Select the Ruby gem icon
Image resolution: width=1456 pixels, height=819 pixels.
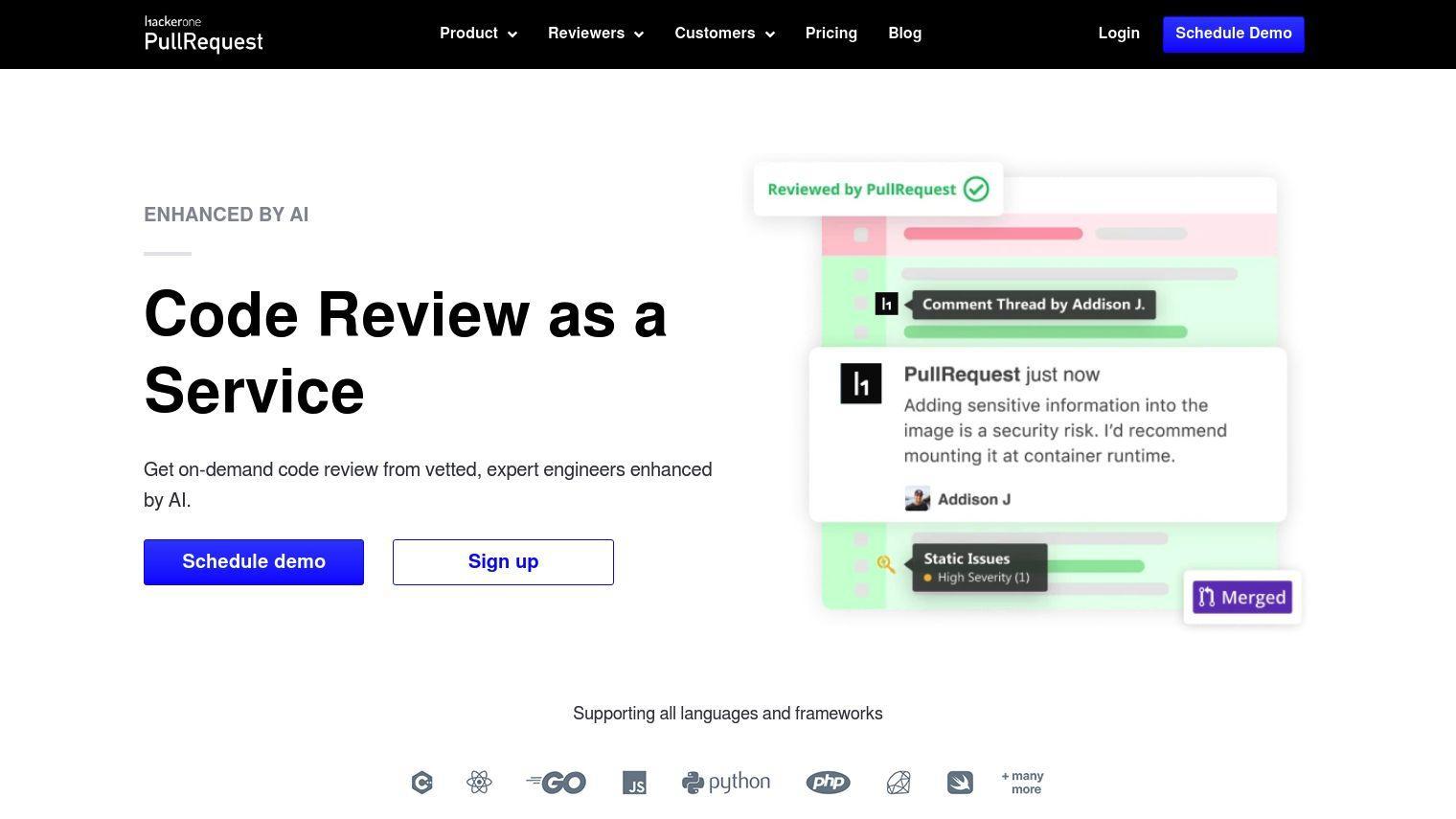click(899, 783)
